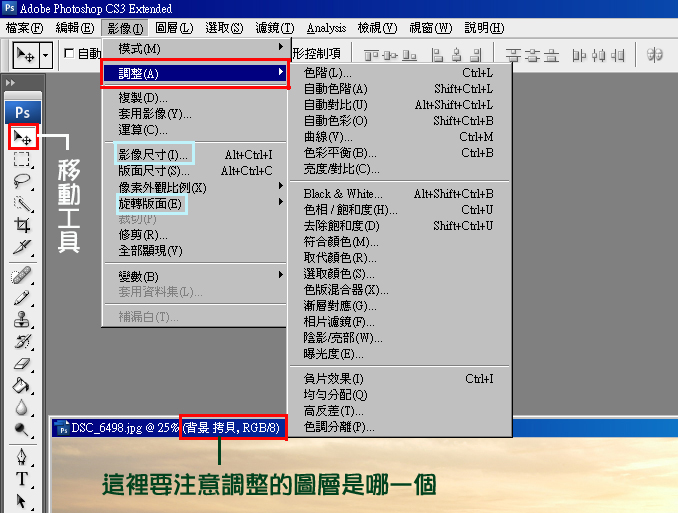Select the Healing Brush tool
The image size is (678, 513).
tap(22, 275)
